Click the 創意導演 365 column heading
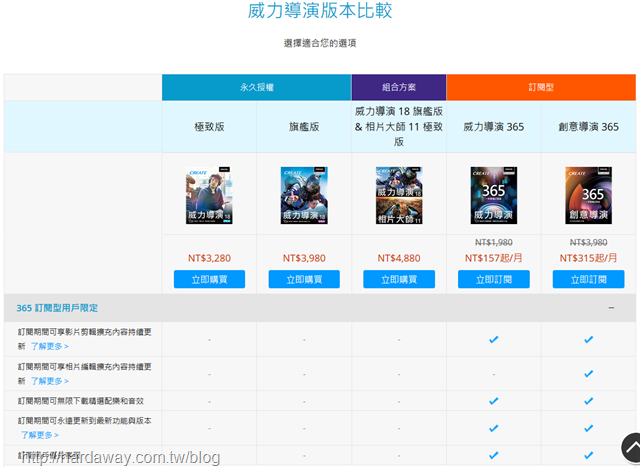 [588, 127]
